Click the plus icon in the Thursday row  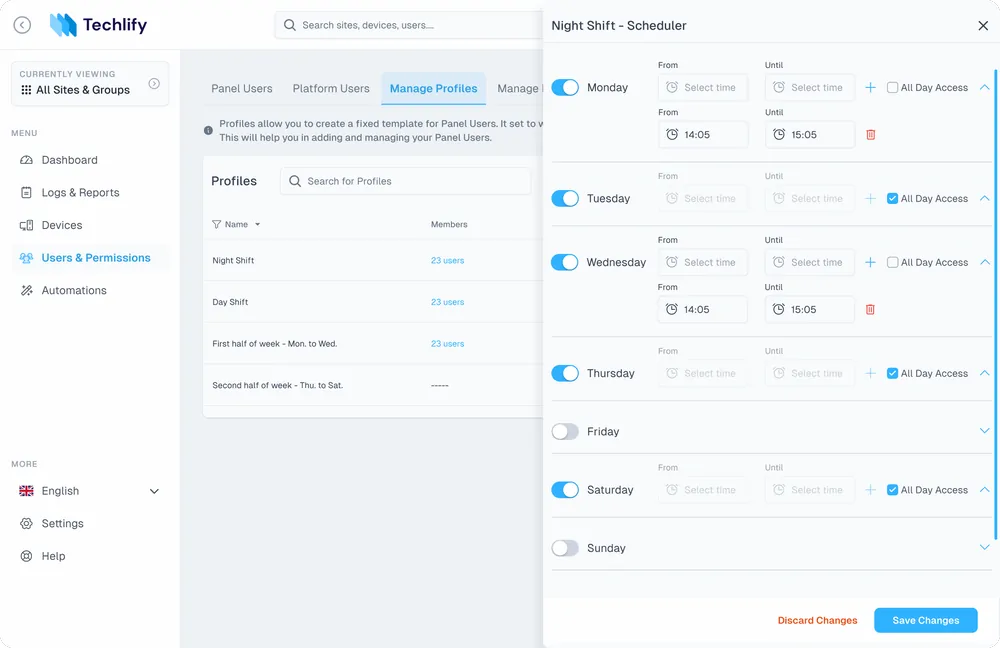tap(870, 373)
